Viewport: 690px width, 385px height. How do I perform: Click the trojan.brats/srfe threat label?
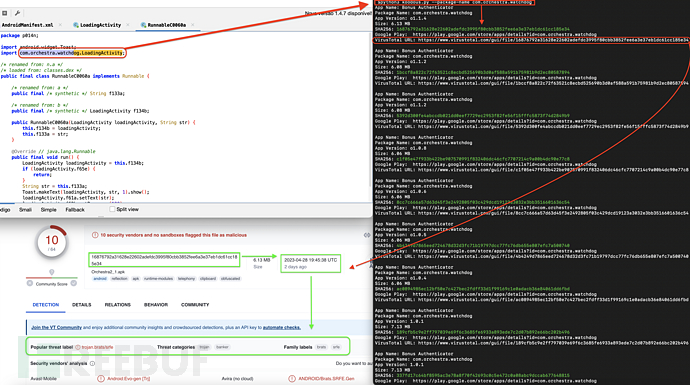(x=97, y=347)
